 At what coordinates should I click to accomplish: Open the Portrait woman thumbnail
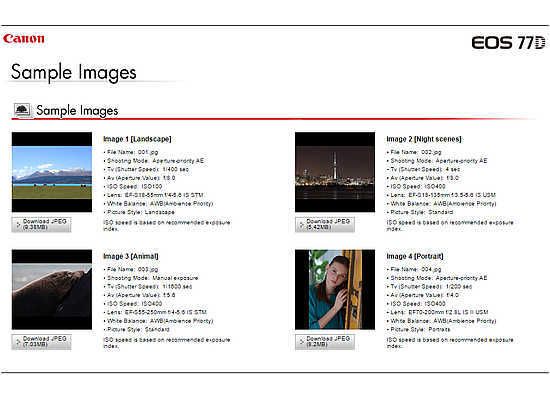(x=335, y=289)
